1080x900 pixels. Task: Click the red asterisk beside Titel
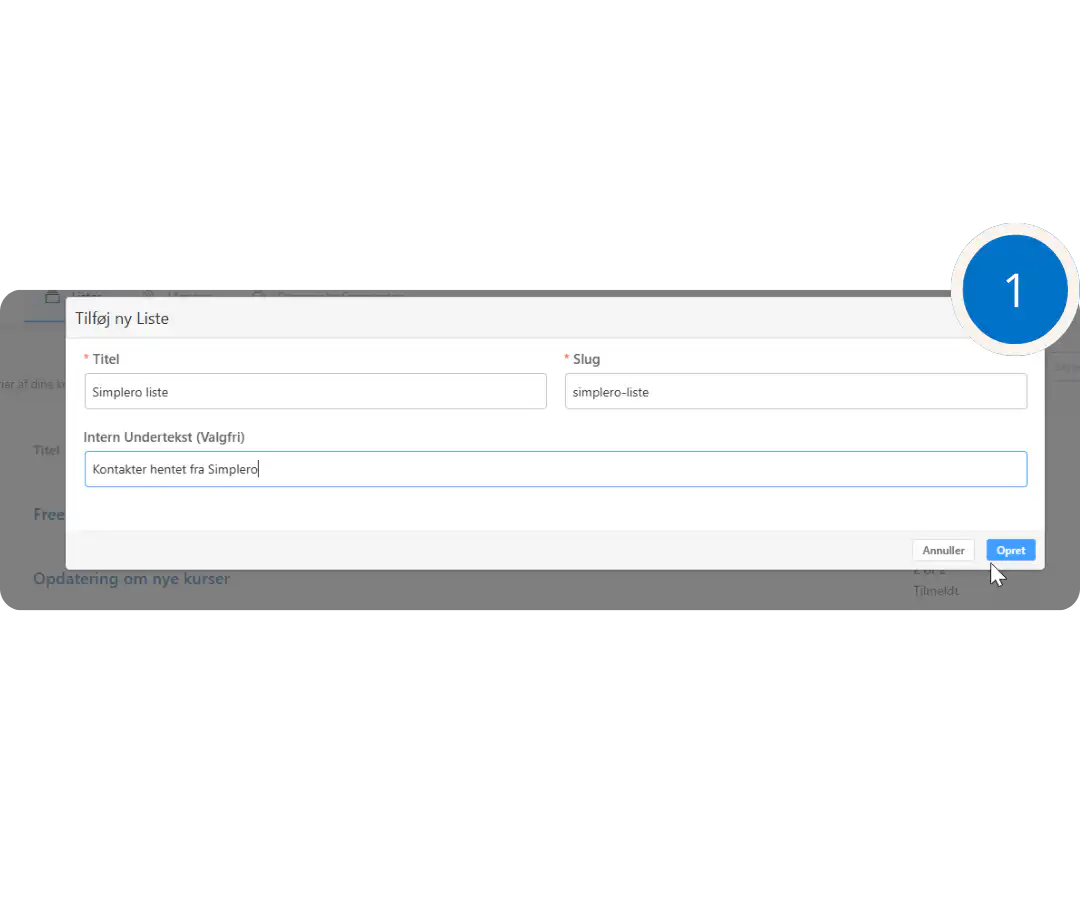[87, 359]
